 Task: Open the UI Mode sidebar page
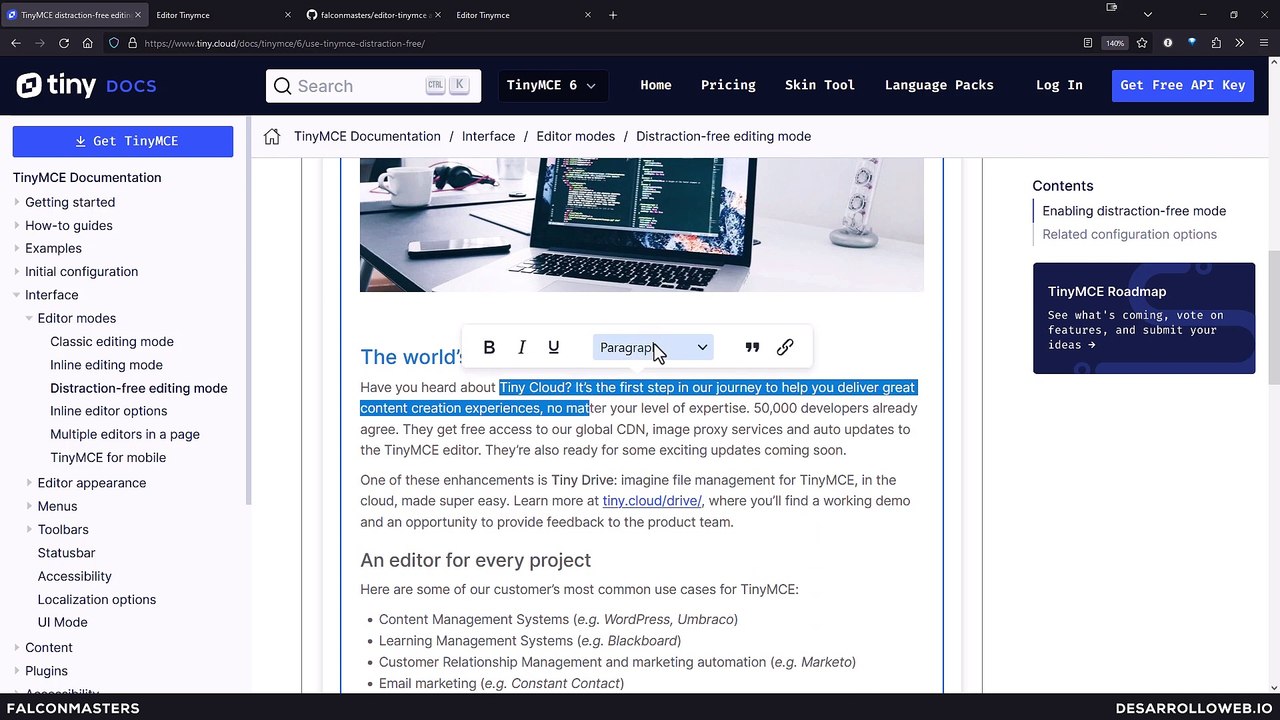(62, 622)
